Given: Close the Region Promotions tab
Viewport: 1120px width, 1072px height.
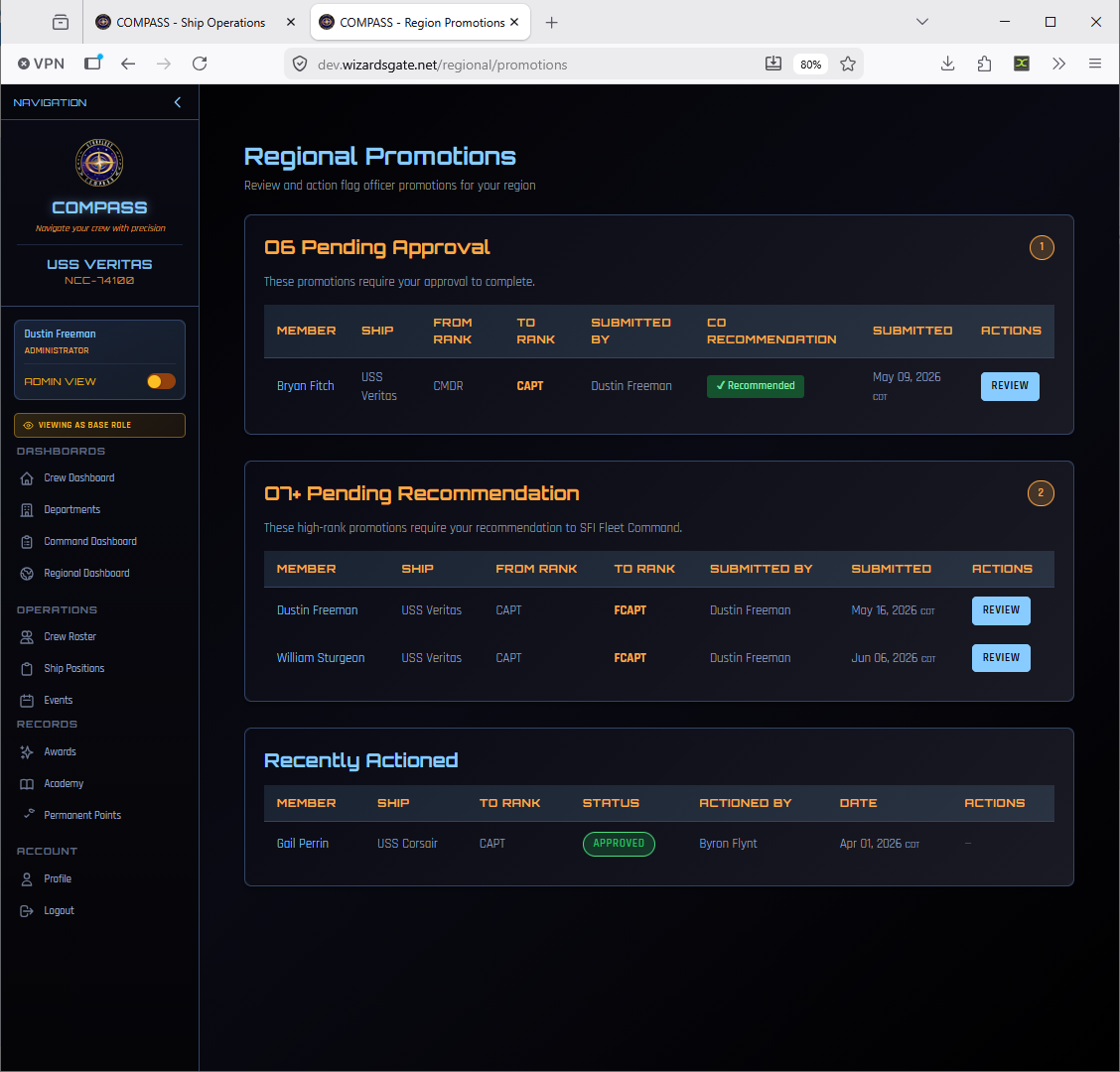Looking at the screenshot, I should pyautogui.click(x=514, y=22).
